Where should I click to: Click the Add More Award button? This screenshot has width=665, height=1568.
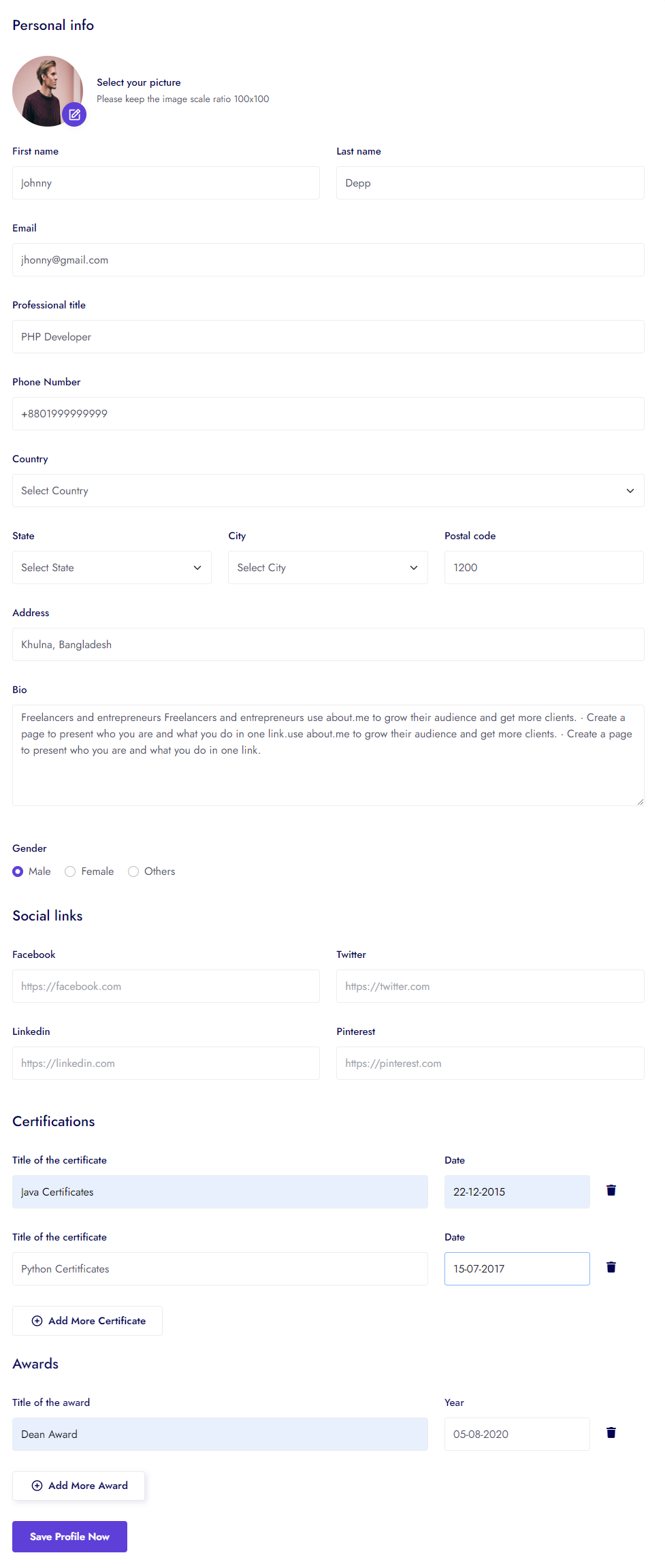click(x=78, y=1486)
